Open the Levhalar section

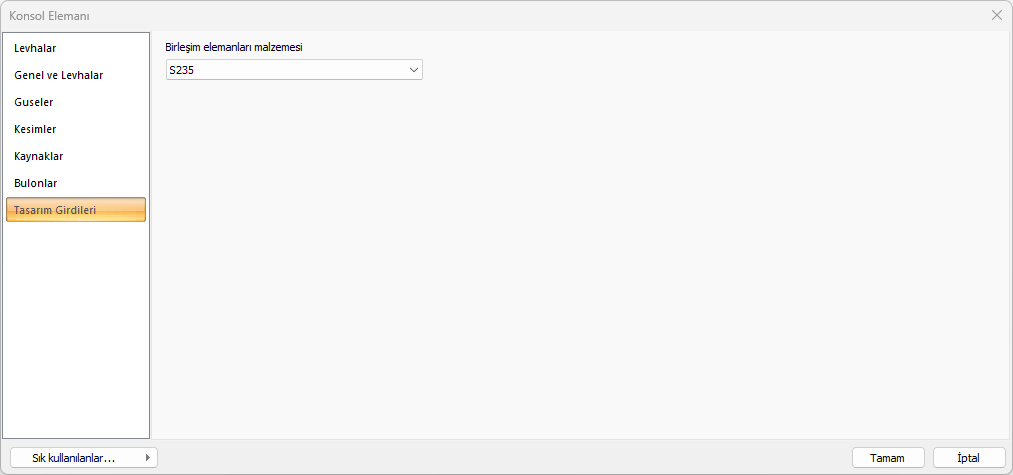[x=35, y=48]
